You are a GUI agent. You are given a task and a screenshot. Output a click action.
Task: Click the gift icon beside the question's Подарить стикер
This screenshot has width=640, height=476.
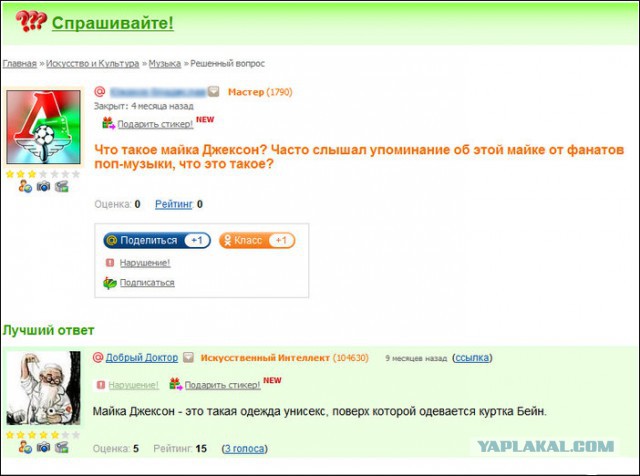coord(108,123)
